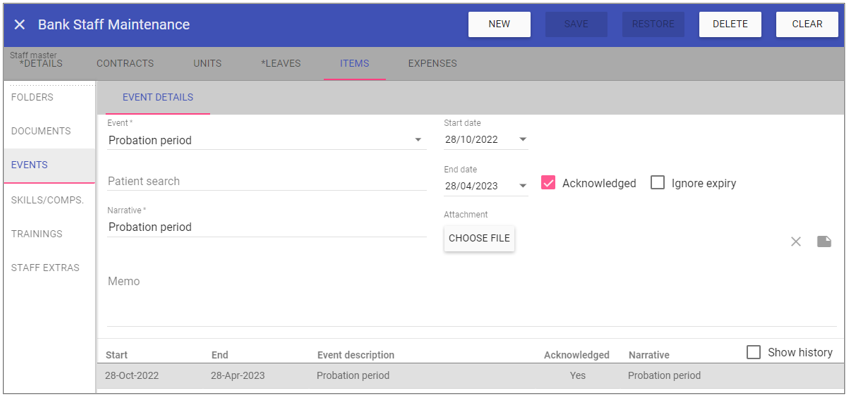Open the Start date picker dropdown

[x=523, y=140]
